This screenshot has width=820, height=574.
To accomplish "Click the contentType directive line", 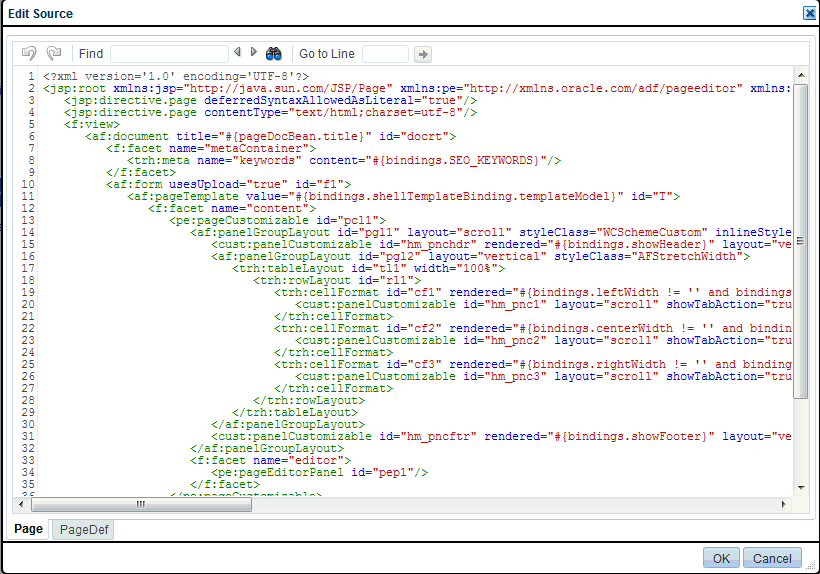I will (270, 112).
